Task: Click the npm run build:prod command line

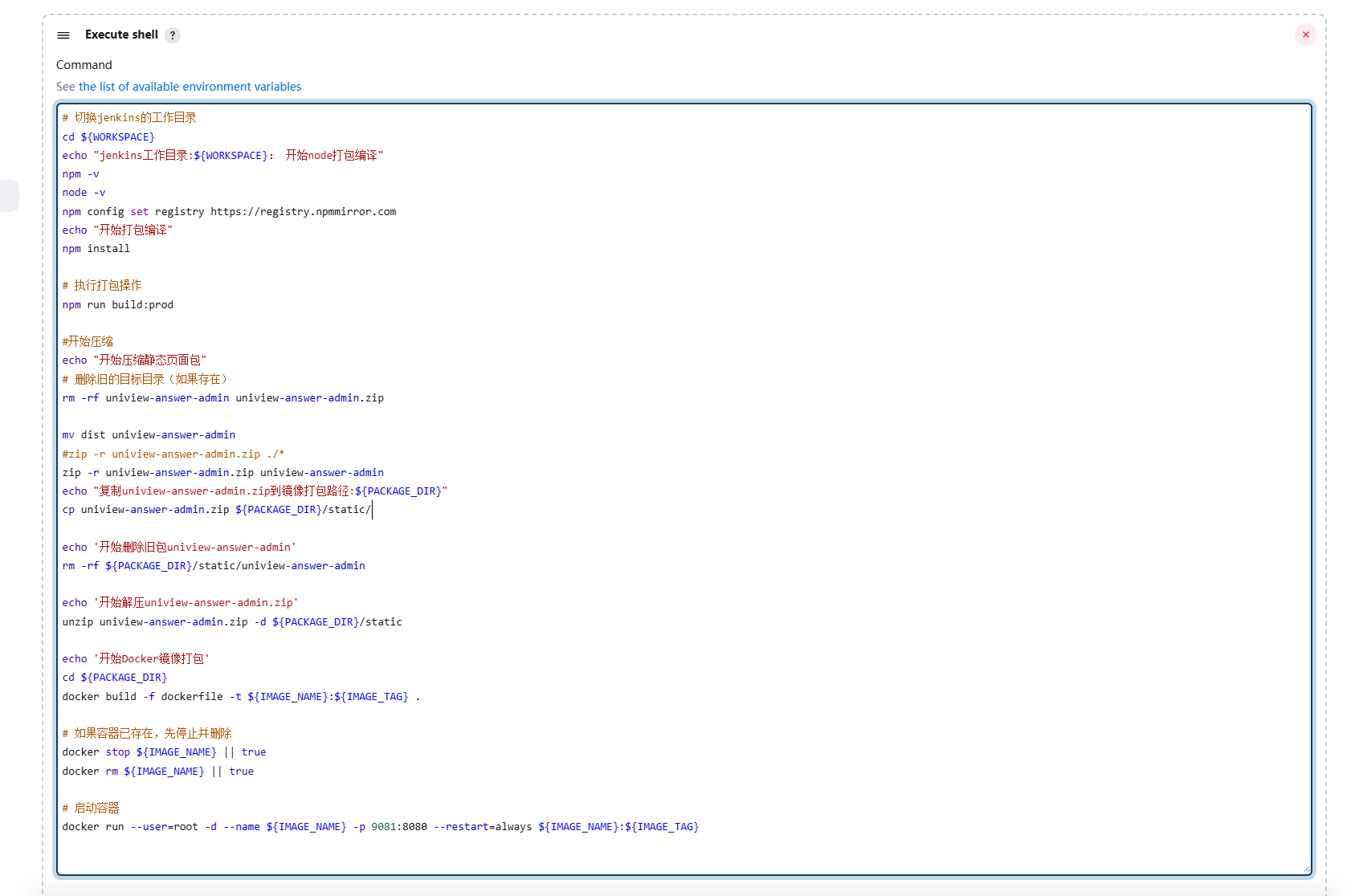Action: click(x=118, y=304)
